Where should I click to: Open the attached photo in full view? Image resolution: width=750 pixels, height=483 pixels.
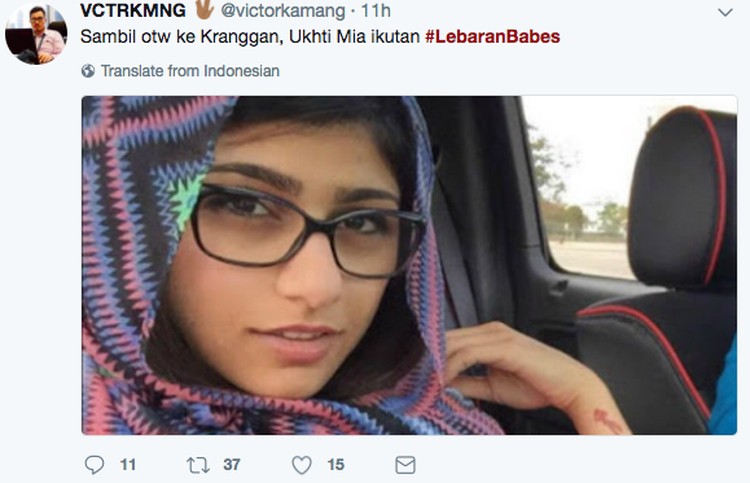pos(409,265)
